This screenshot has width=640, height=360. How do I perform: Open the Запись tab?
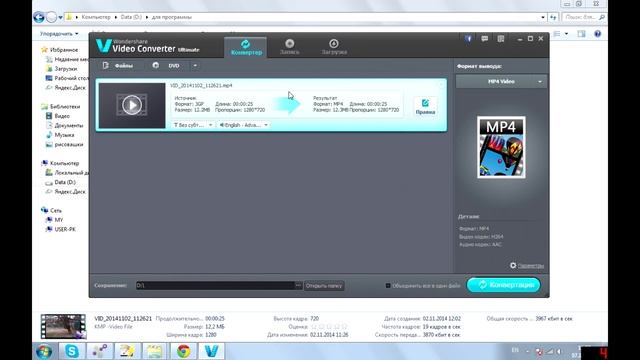[x=289, y=47]
